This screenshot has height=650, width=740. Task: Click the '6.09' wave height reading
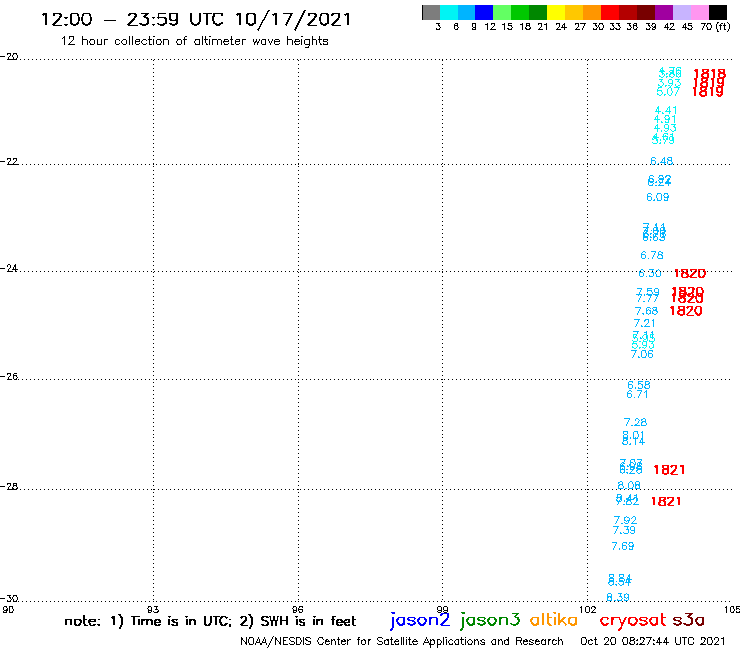[x=657, y=197]
